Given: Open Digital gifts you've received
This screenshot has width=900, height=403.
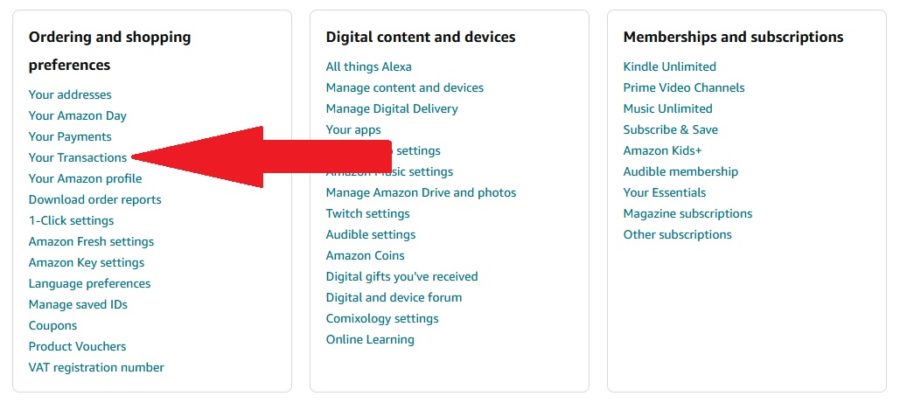Looking at the screenshot, I should [402, 277].
